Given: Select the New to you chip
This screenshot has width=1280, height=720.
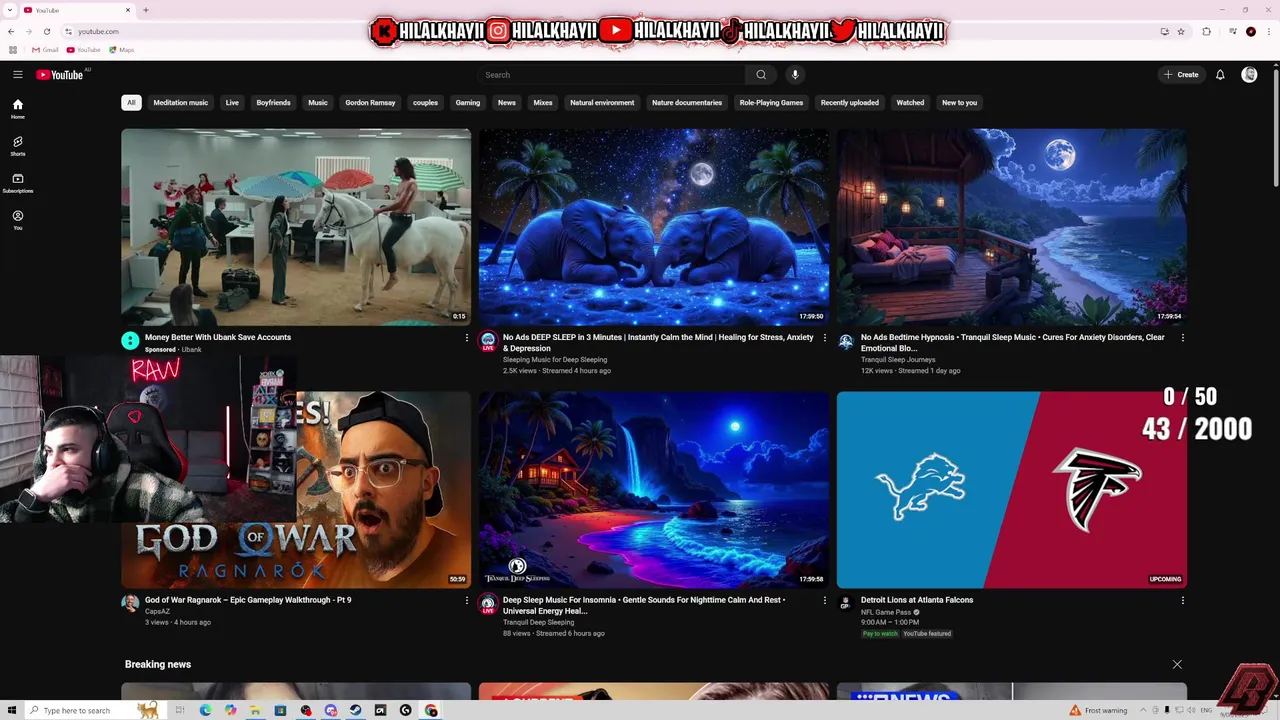Looking at the screenshot, I should pyautogui.click(x=959, y=102).
